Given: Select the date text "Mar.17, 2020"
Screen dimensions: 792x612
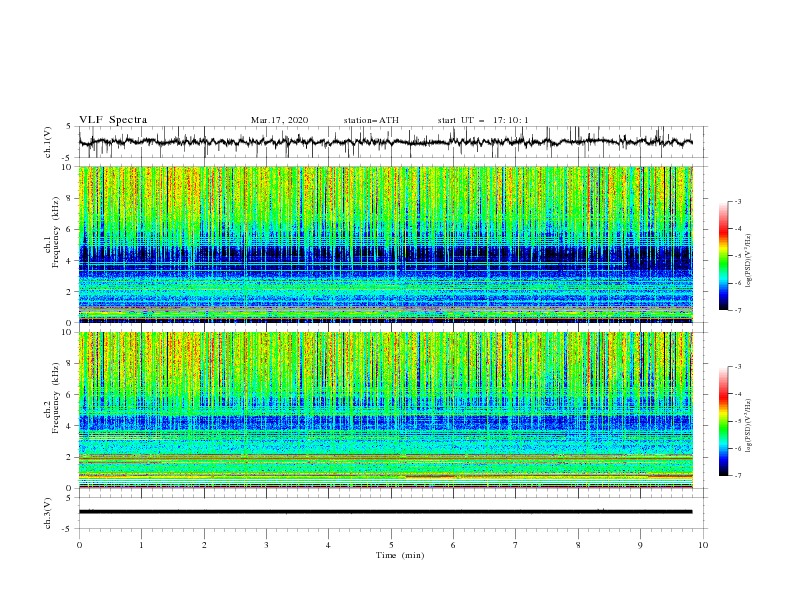Looking at the screenshot, I should pos(279,120).
